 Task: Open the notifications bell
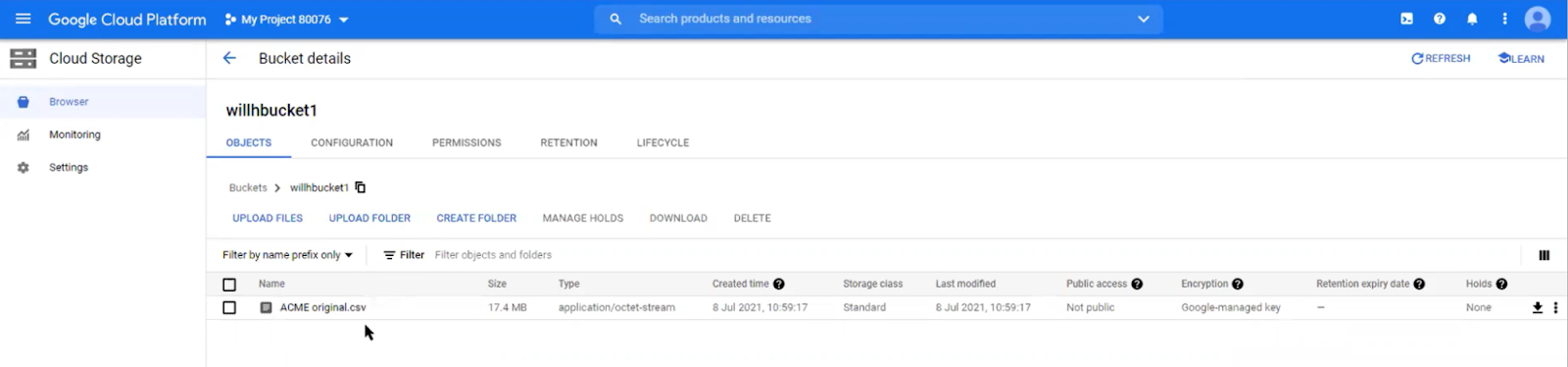pos(1472,19)
